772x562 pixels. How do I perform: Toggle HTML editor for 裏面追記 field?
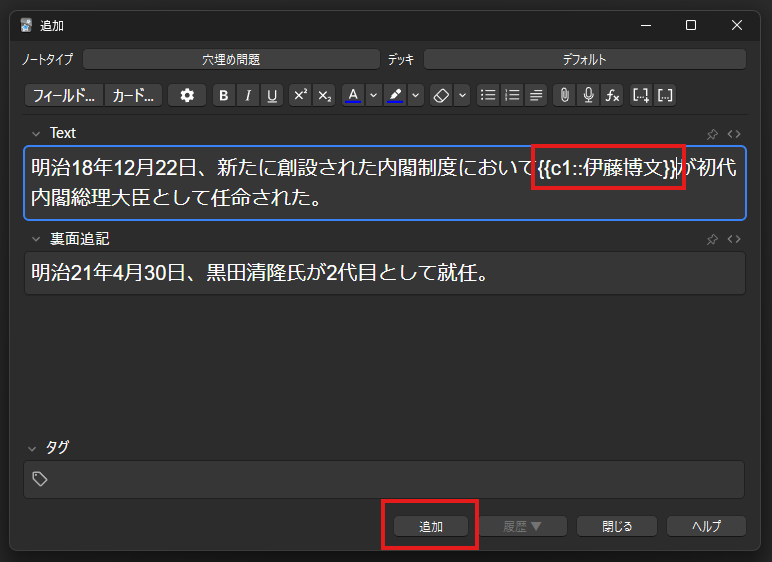click(x=734, y=239)
